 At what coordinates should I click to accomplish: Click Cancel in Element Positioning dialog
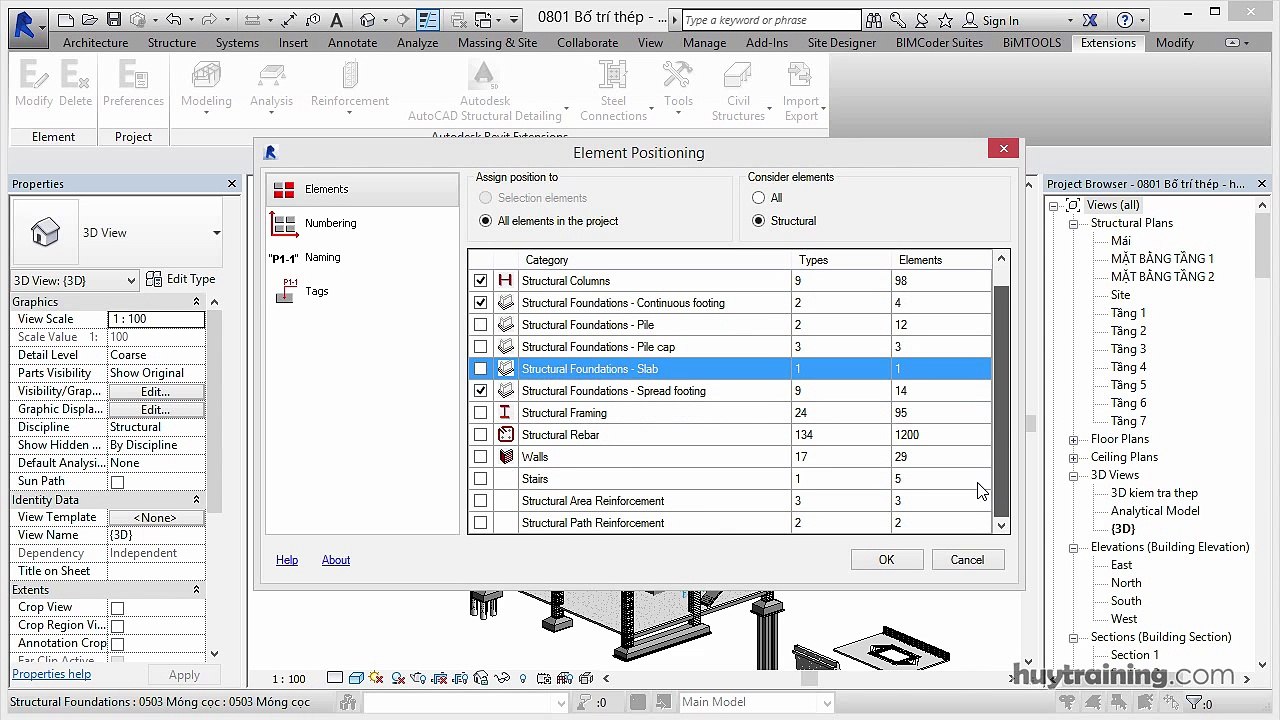tap(967, 560)
